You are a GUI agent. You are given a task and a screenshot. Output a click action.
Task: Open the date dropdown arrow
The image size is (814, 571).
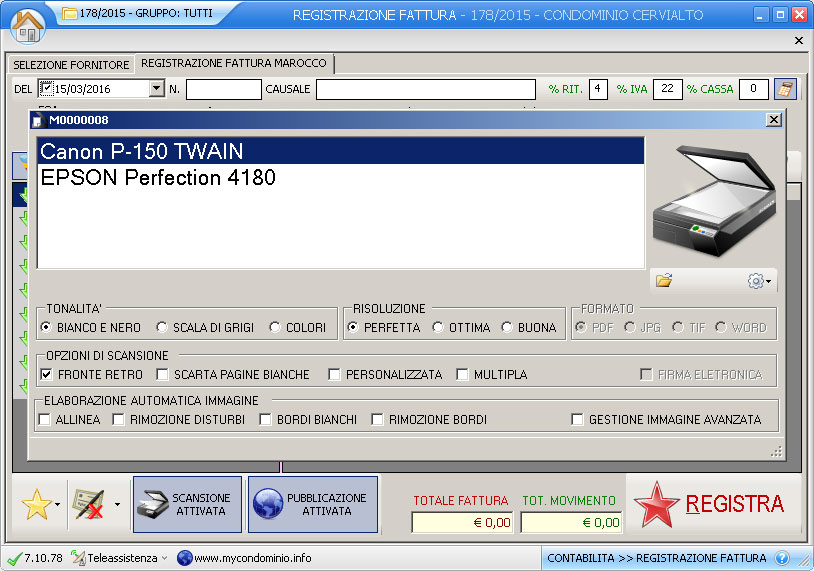(x=156, y=89)
